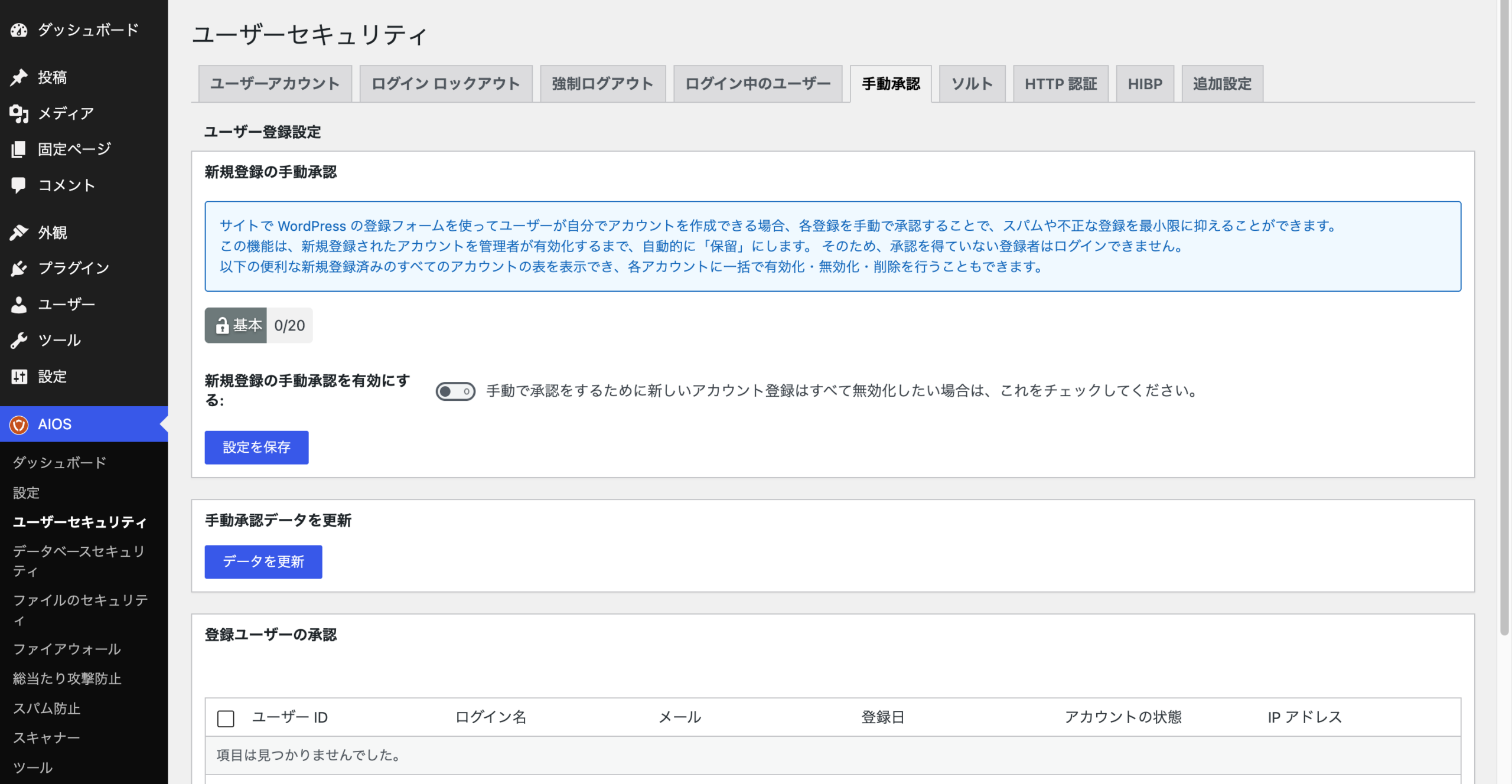Viewport: 1512px width, 784px height.
Task: Click the アカウントの状態 column header
Action: pos(1123,717)
